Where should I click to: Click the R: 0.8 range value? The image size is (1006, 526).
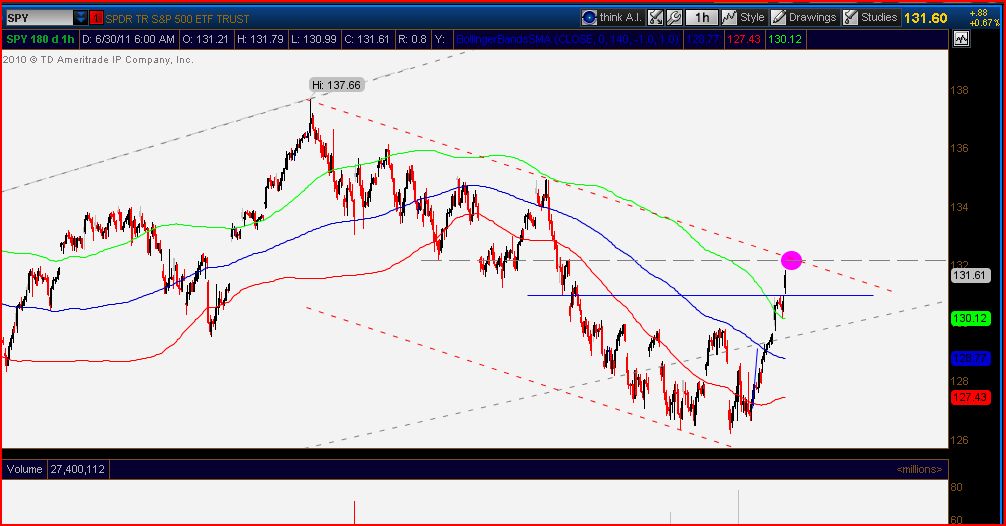tap(412, 39)
